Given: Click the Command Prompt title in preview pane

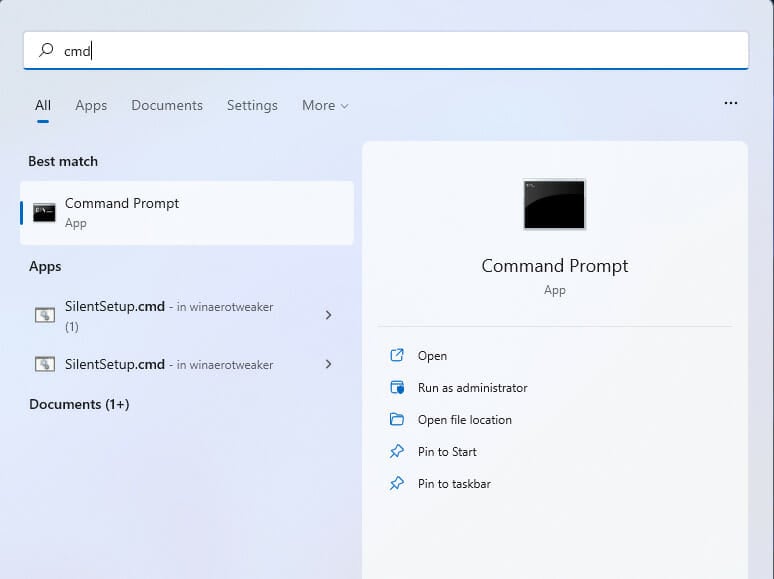Looking at the screenshot, I should [554, 266].
